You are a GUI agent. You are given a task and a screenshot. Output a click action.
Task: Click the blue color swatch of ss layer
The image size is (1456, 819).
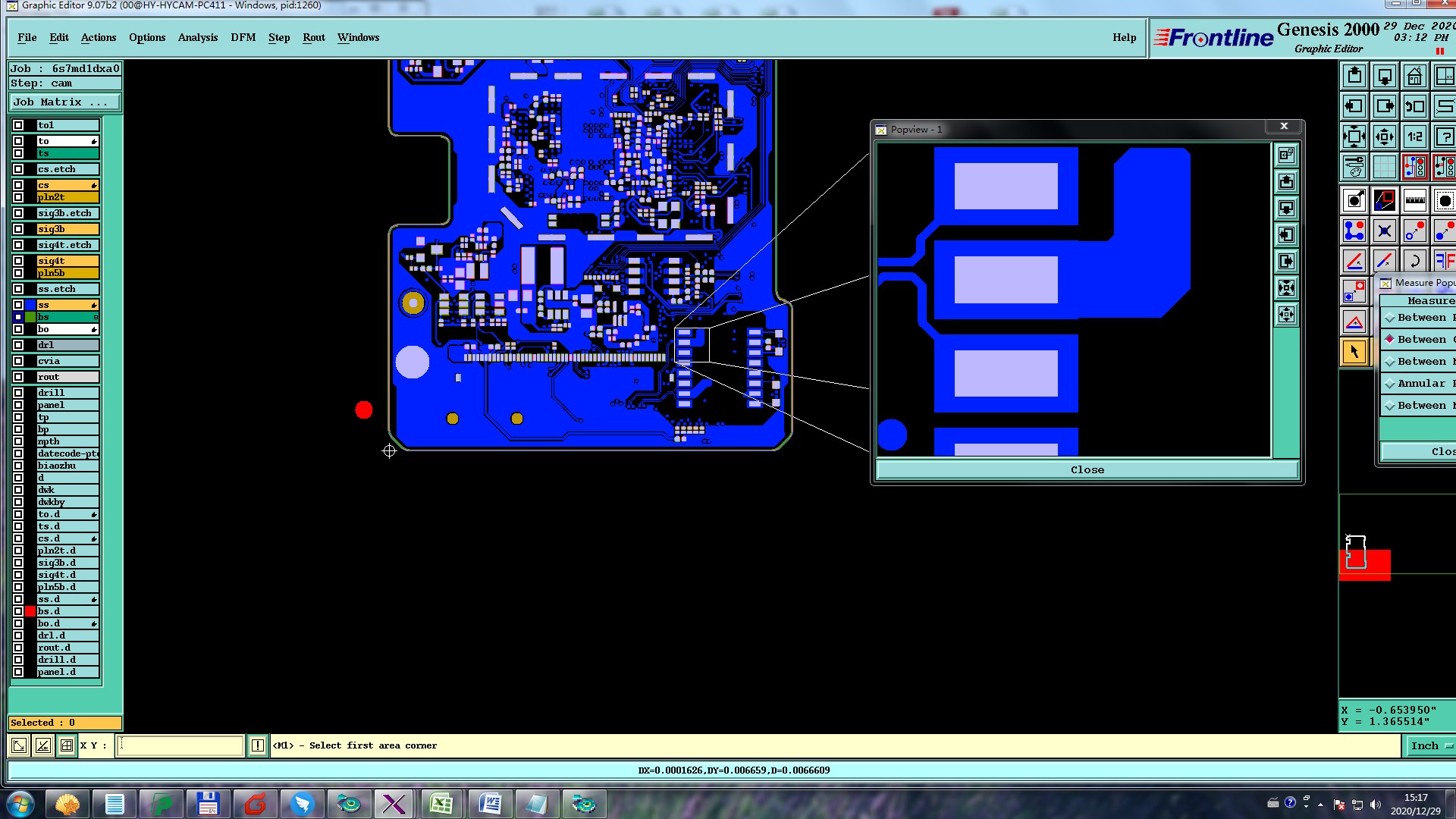coord(30,305)
